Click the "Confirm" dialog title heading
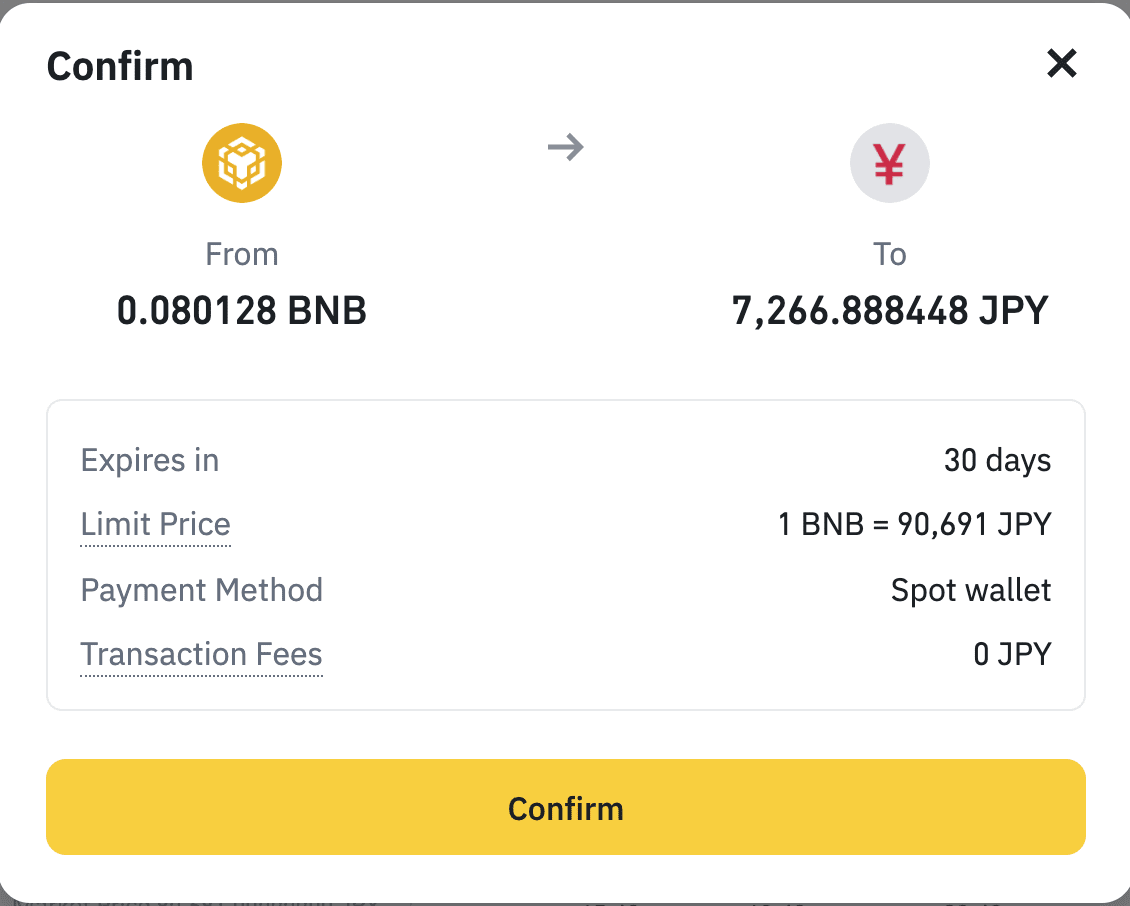This screenshot has height=906, width=1130. (120, 67)
